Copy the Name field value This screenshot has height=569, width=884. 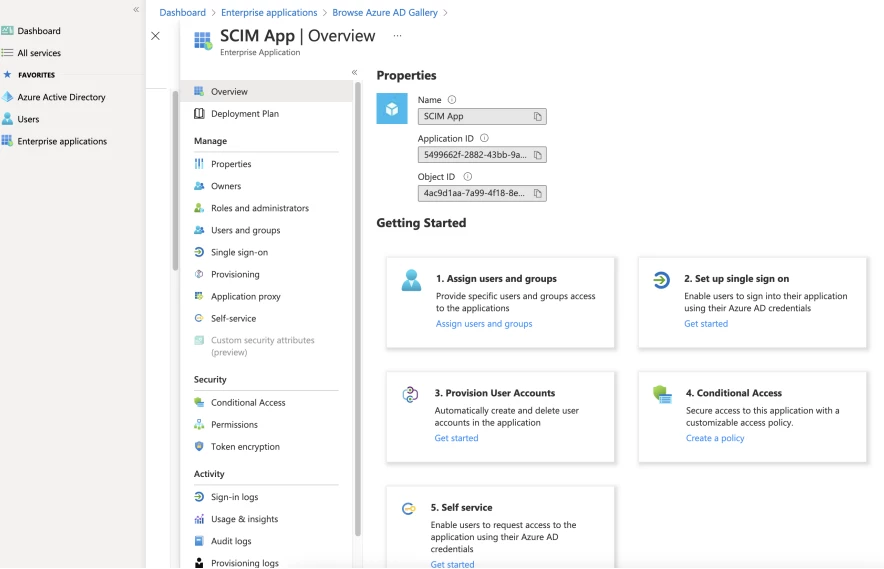pos(538,116)
